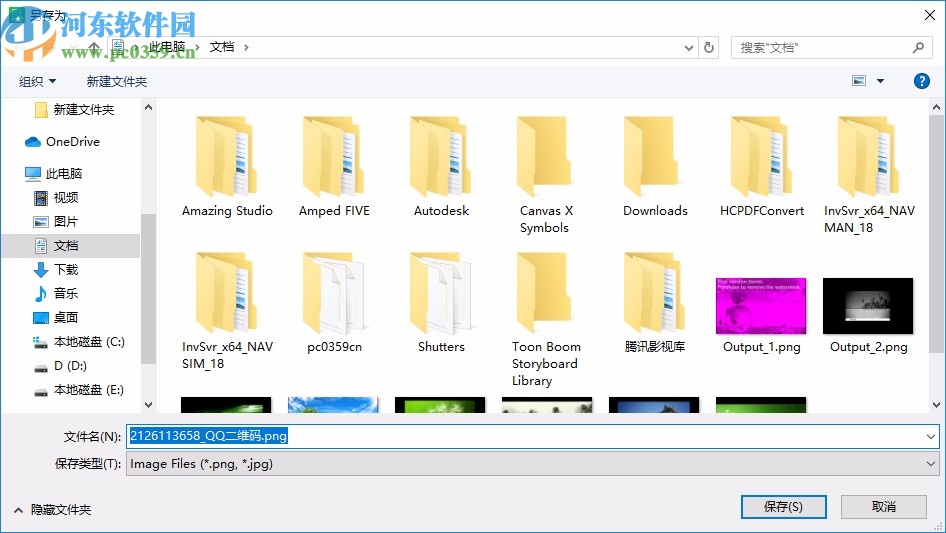946x533 pixels.
Task: Select 此电脑 in navigation pane
Action: pos(53,173)
